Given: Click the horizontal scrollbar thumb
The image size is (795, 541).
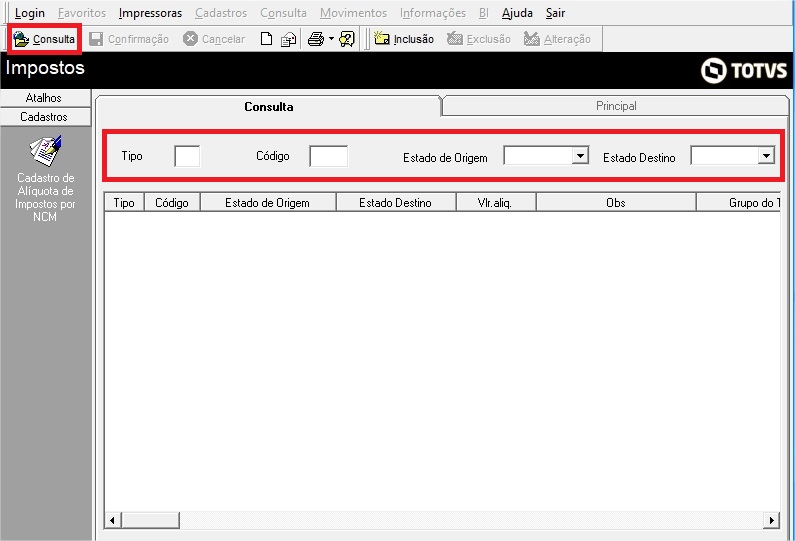Looking at the screenshot, I should click(150, 520).
